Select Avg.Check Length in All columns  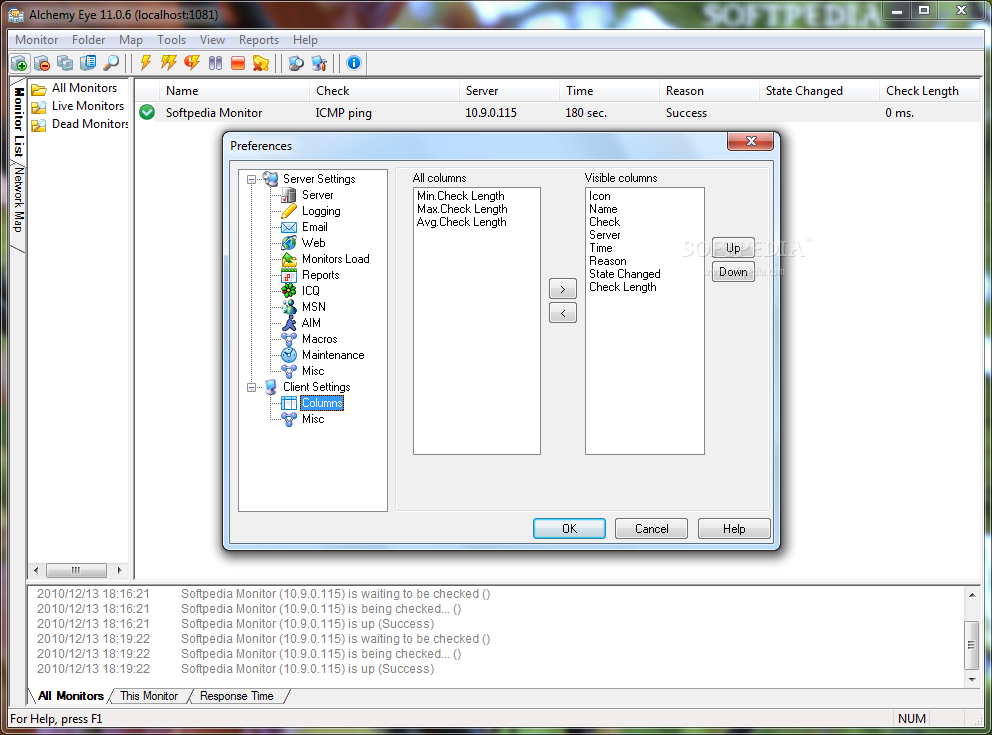461,222
